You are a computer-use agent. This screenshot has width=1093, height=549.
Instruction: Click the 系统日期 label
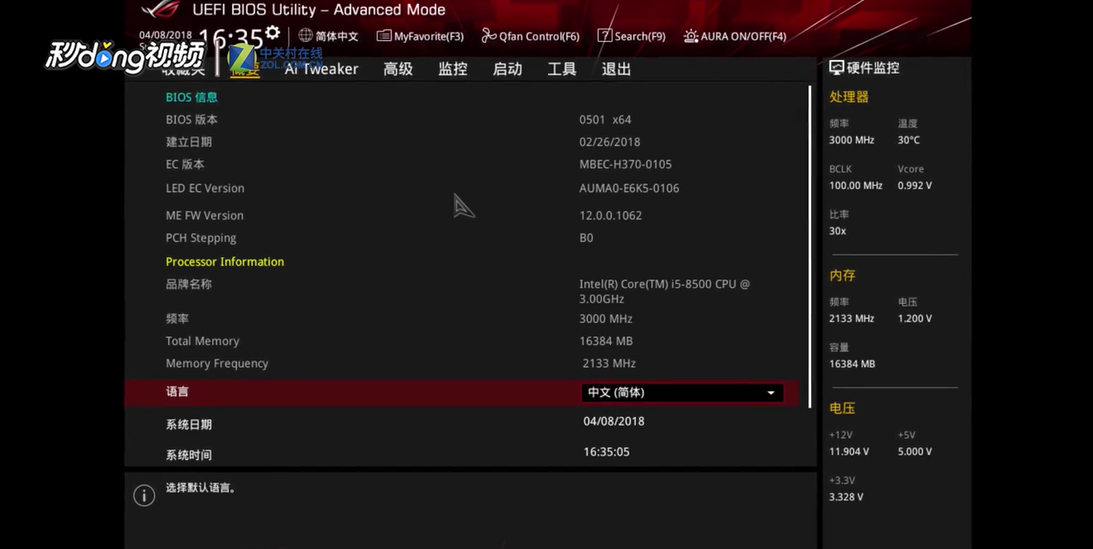tap(189, 424)
